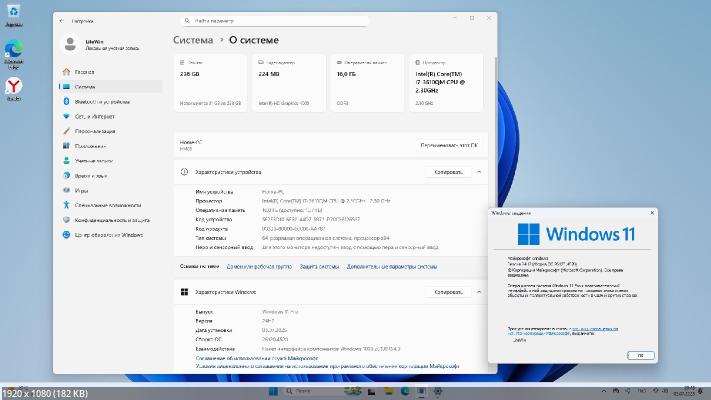
Task: Open Task View on the taskbar
Action: 371,391
